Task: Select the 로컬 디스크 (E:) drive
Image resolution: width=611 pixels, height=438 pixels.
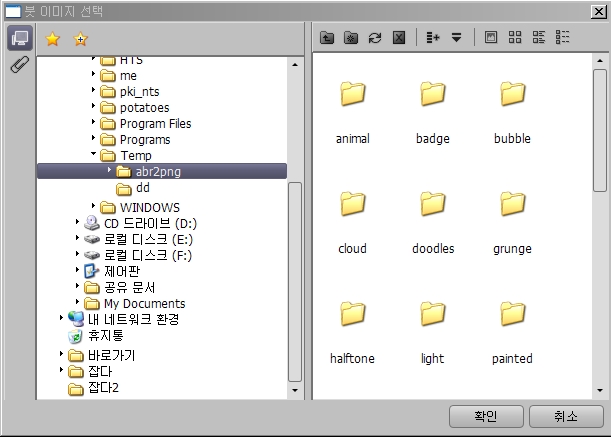Action: [x=139, y=239]
